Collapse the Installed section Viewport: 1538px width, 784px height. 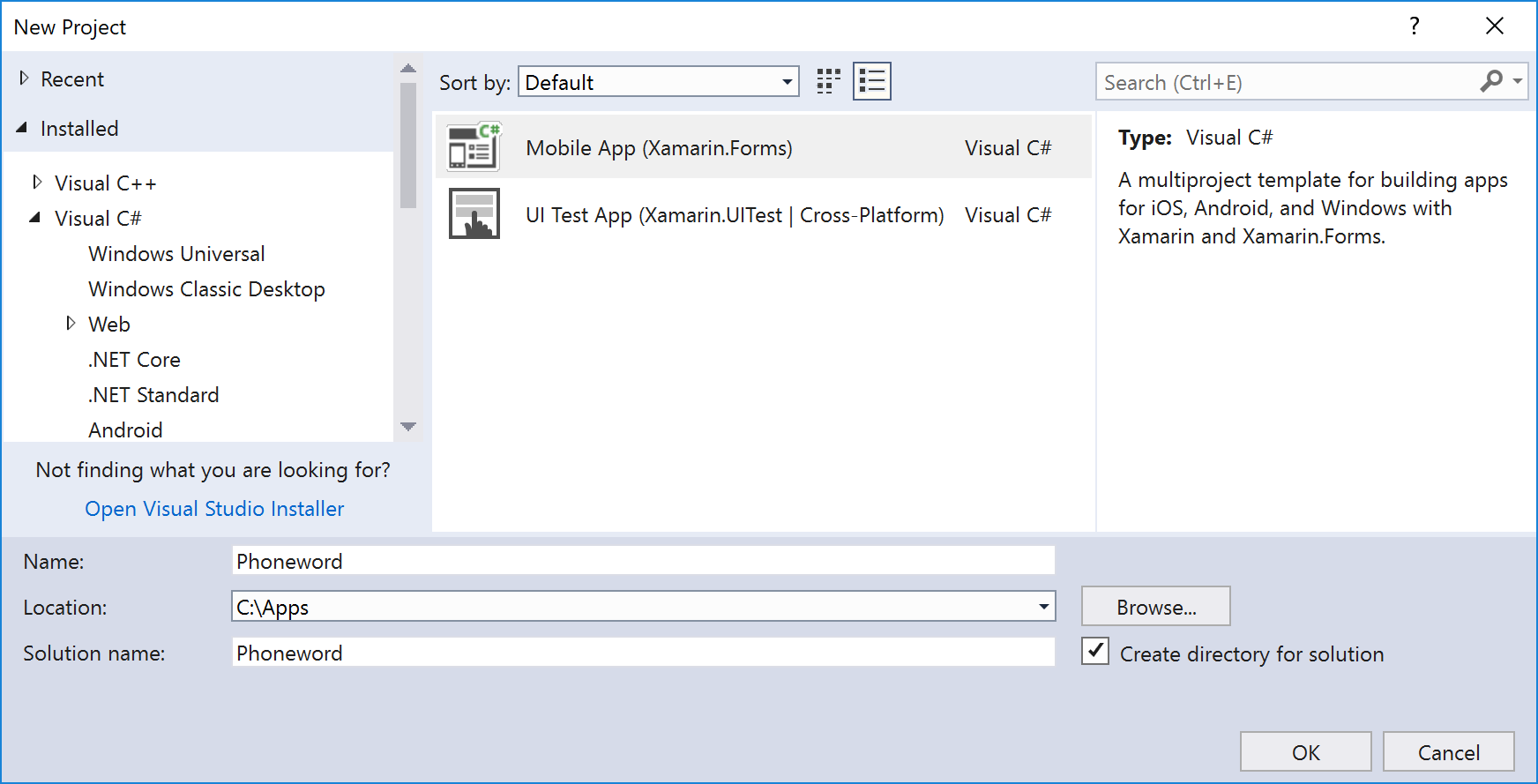(22, 128)
